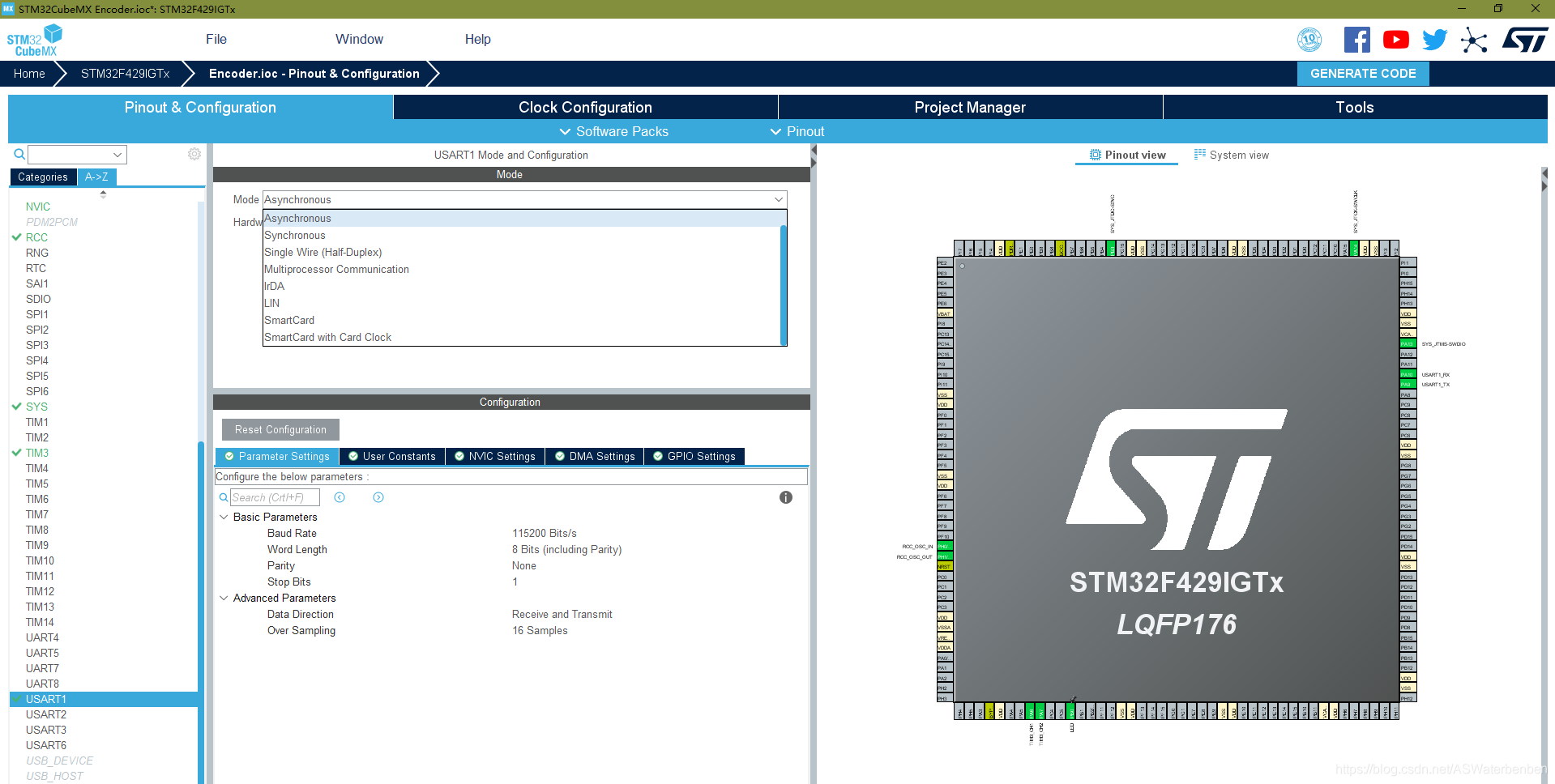Viewport: 1555px width, 784px height.
Task: Switch to System view
Action: point(1231,155)
